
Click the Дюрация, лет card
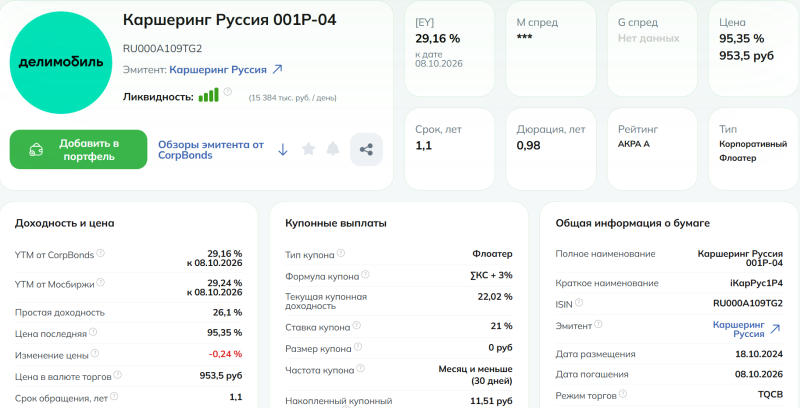pyautogui.click(x=551, y=149)
